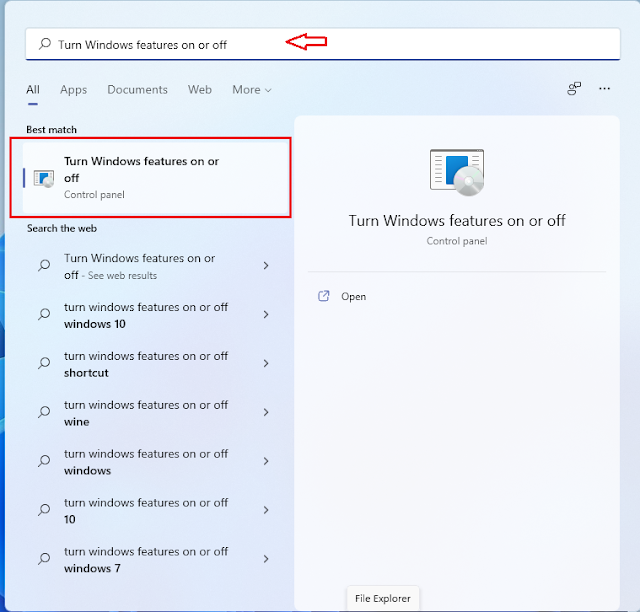
Task: Click search icon beside 'windows 7' suggestion
Action: (44, 559)
